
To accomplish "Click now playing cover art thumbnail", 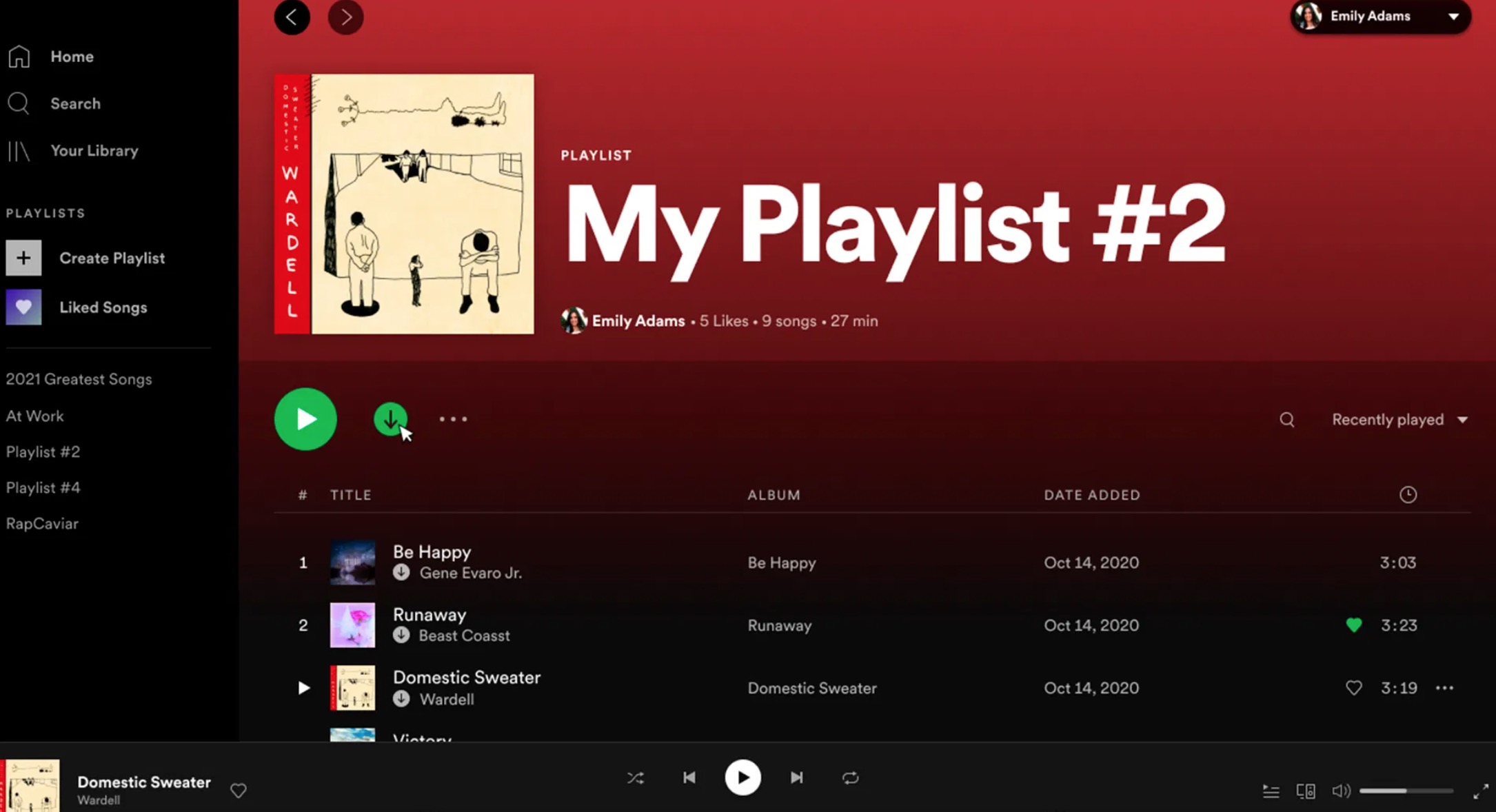I will (x=30, y=786).
